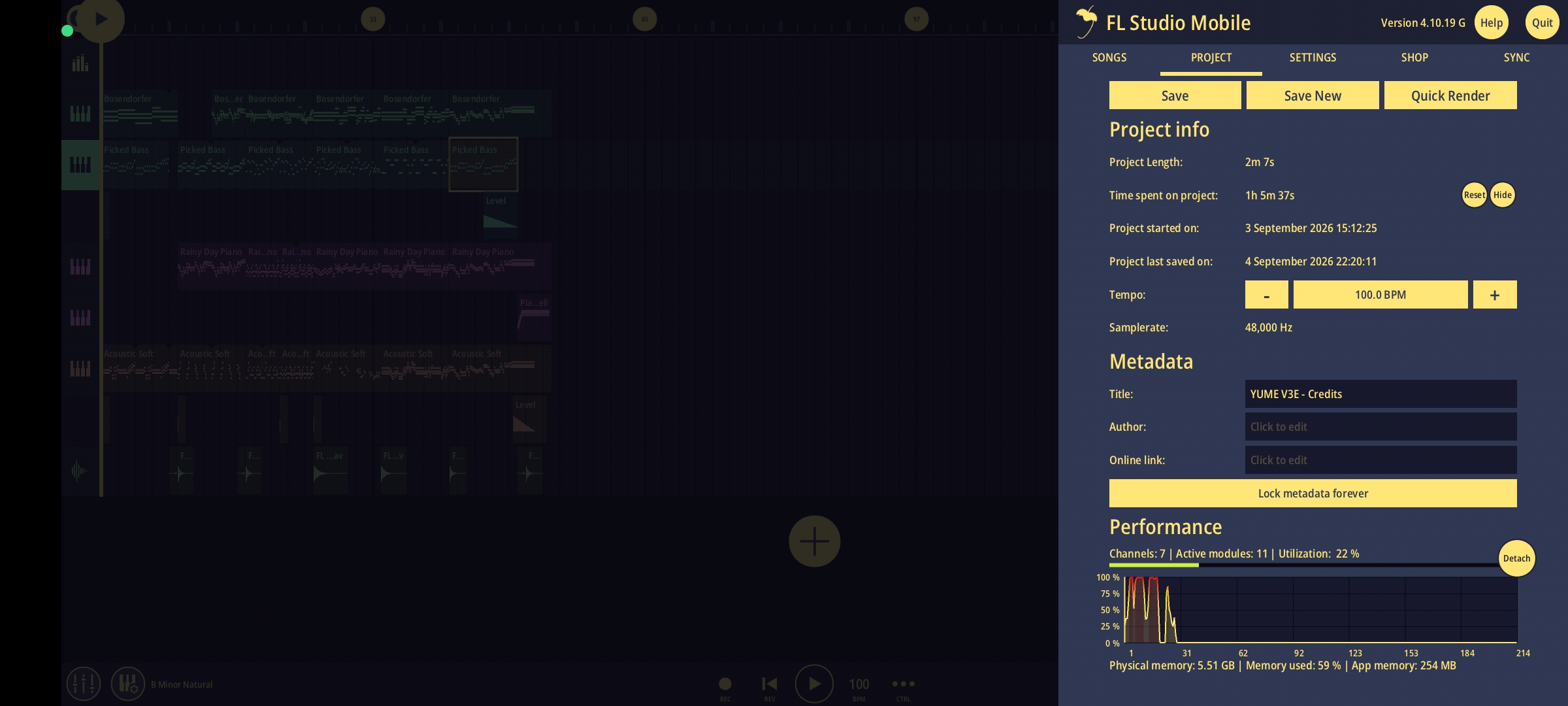Select the Rainy Day Piano track icon

tap(80, 267)
